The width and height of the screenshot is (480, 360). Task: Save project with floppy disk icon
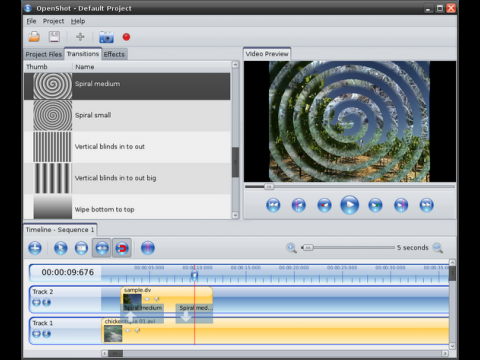54,37
